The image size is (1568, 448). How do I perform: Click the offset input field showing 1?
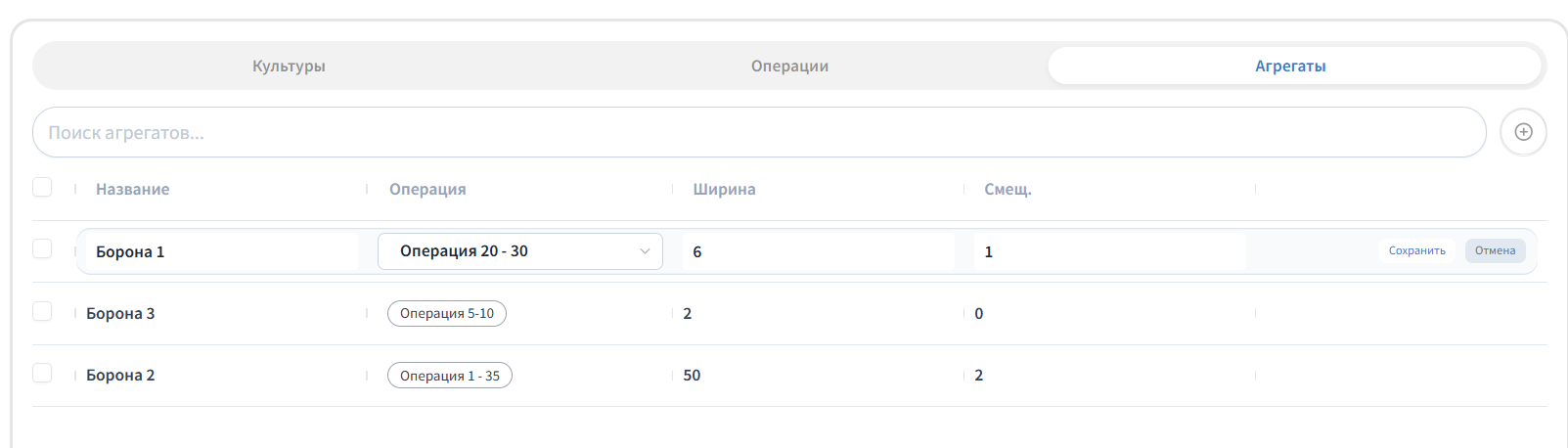pos(1110,251)
